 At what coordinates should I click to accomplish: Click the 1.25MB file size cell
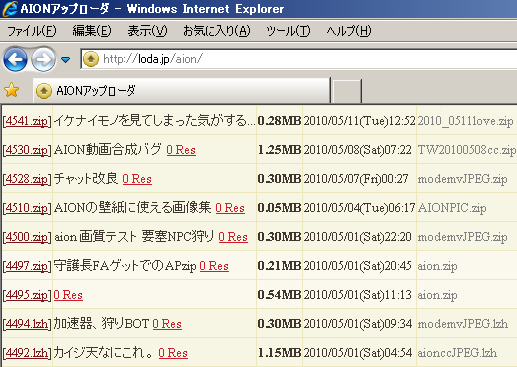pos(279,150)
